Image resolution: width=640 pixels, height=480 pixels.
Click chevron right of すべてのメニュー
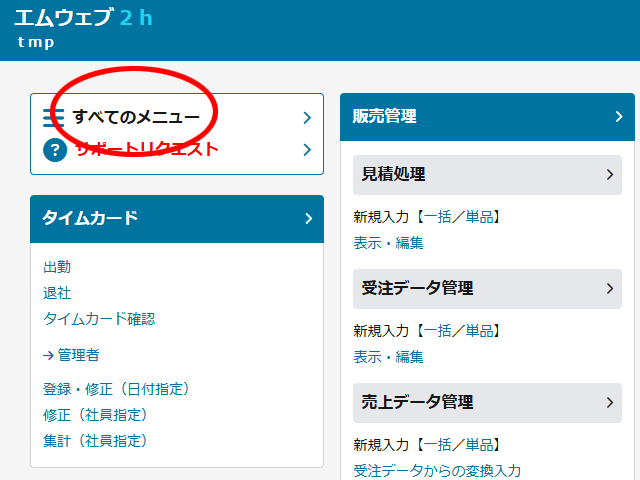pos(307,118)
